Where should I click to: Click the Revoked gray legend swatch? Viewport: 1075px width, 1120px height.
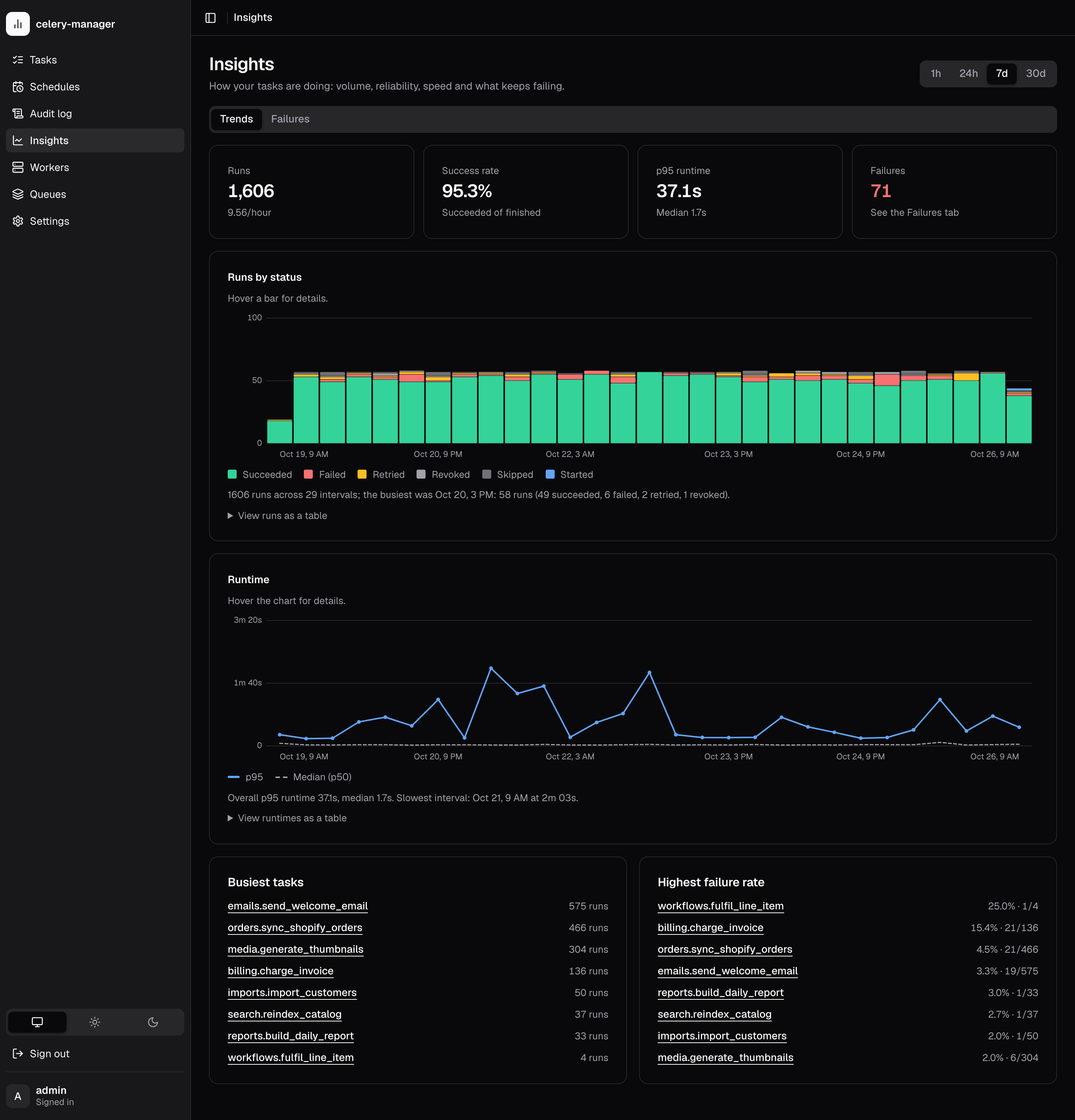(421, 475)
